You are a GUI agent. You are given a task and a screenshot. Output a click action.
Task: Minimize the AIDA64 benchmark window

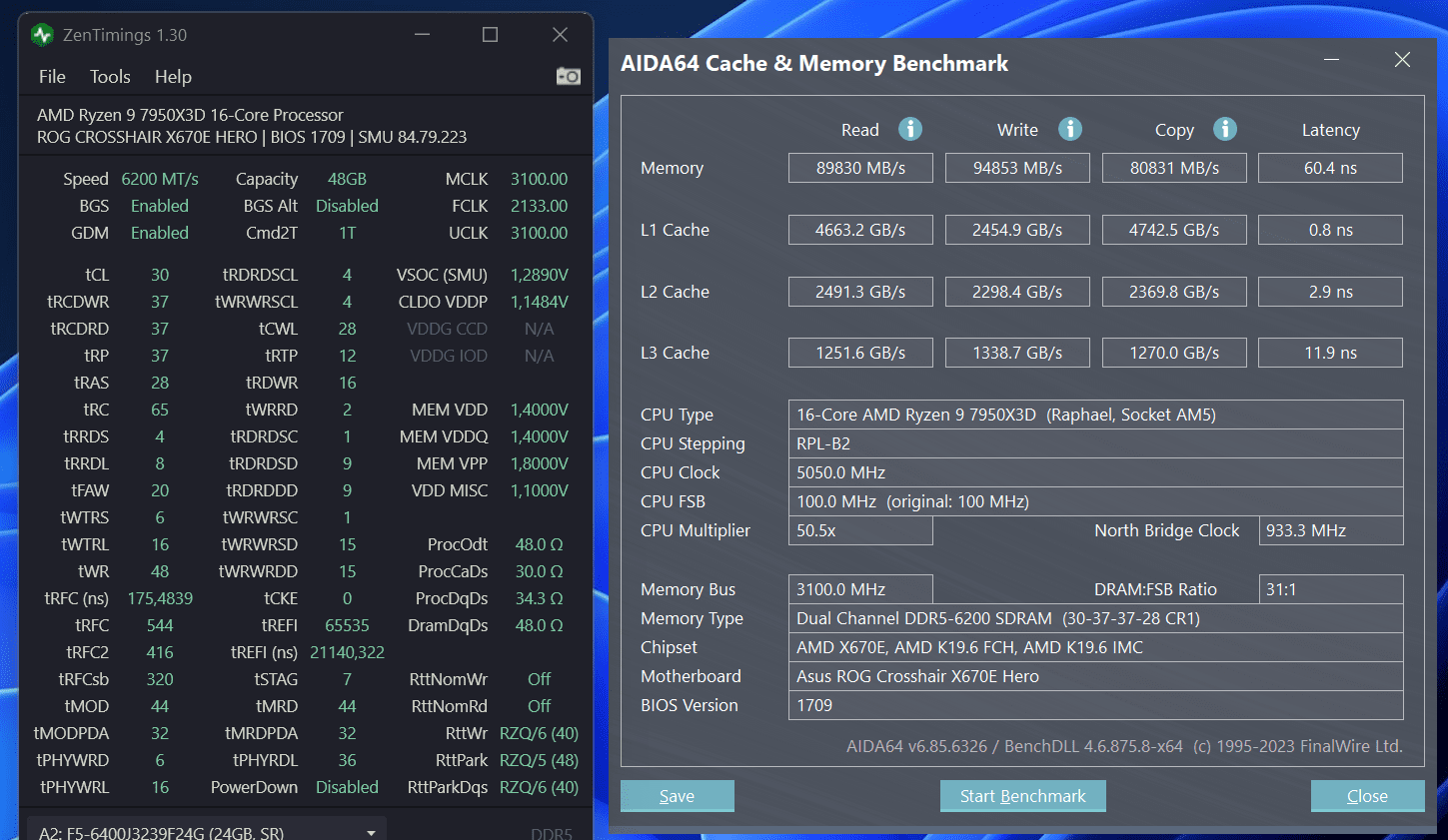click(1331, 60)
